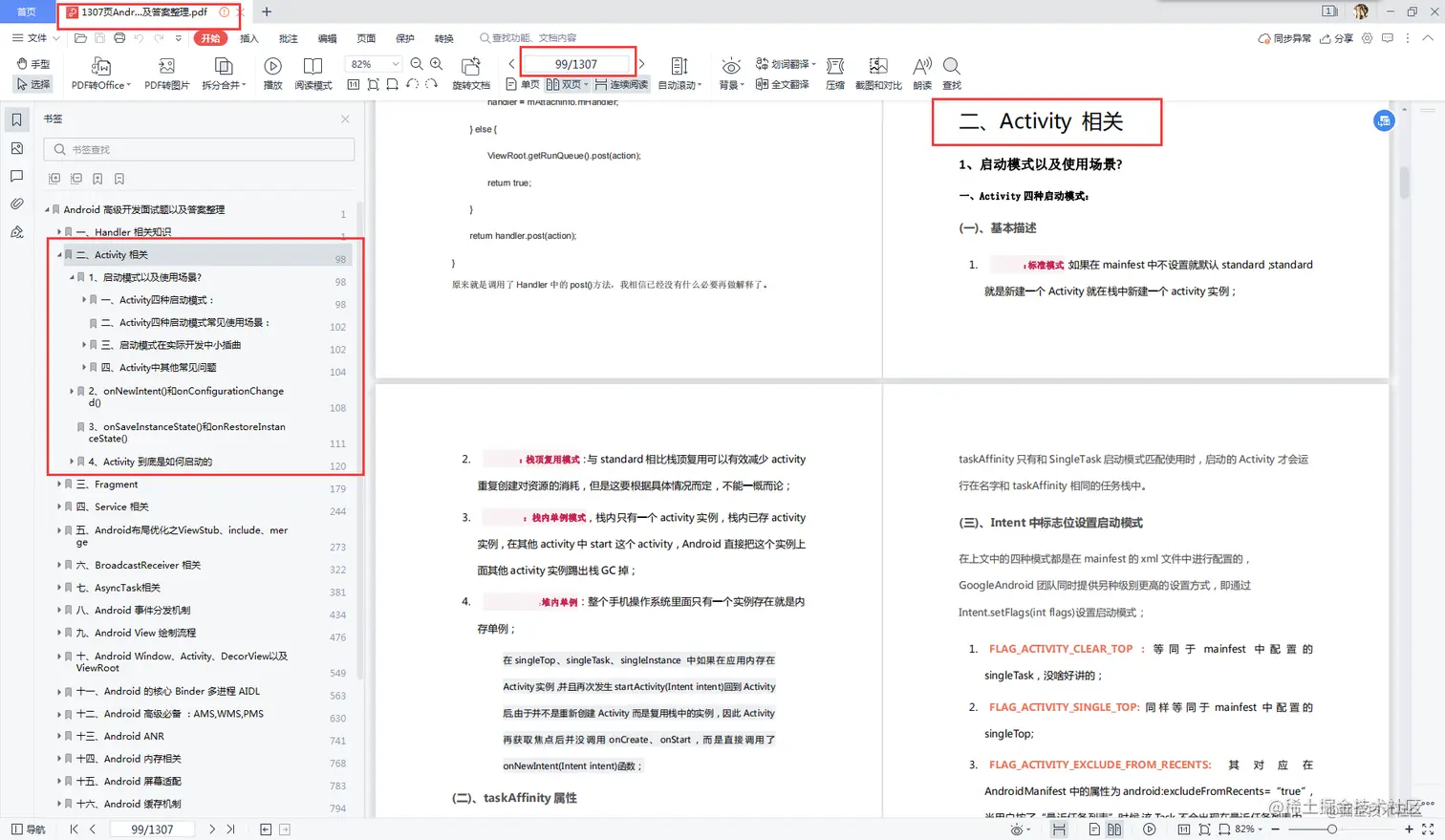The image size is (1445, 840).
Task: Go to previous page arrow in toolbar
Action: coord(512,64)
